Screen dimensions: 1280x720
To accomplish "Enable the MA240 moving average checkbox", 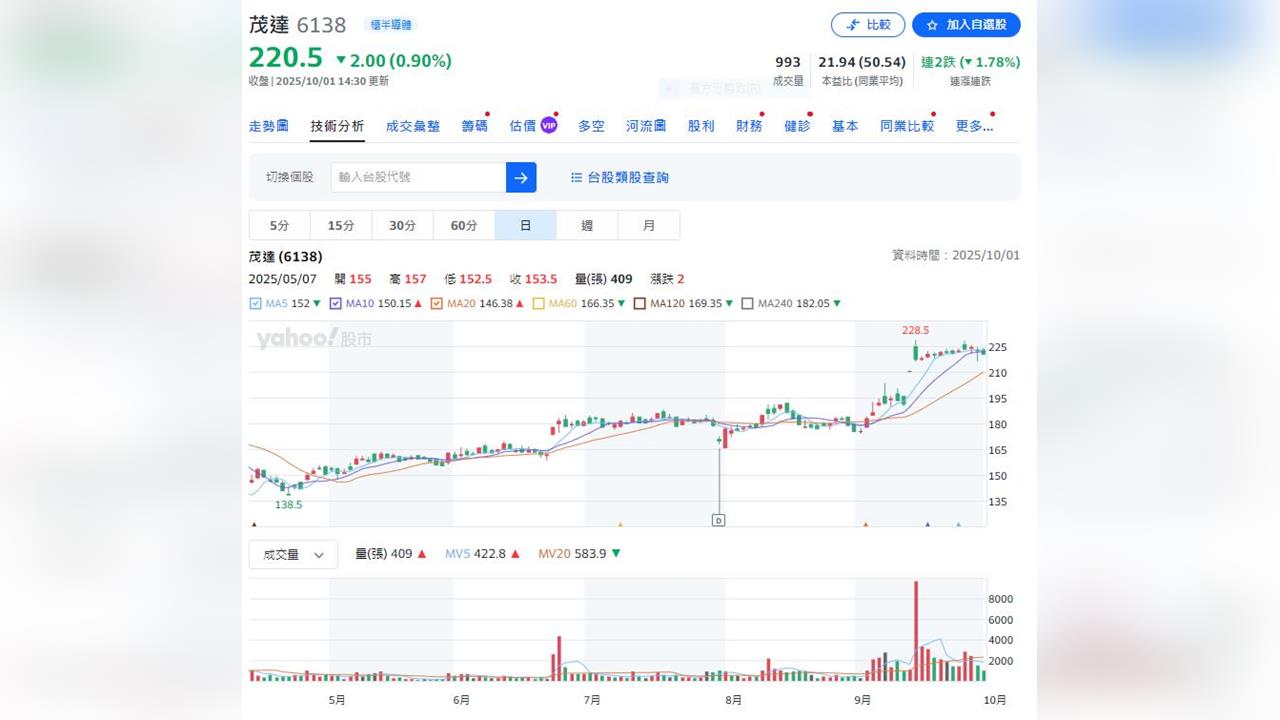I will [x=747, y=303].
